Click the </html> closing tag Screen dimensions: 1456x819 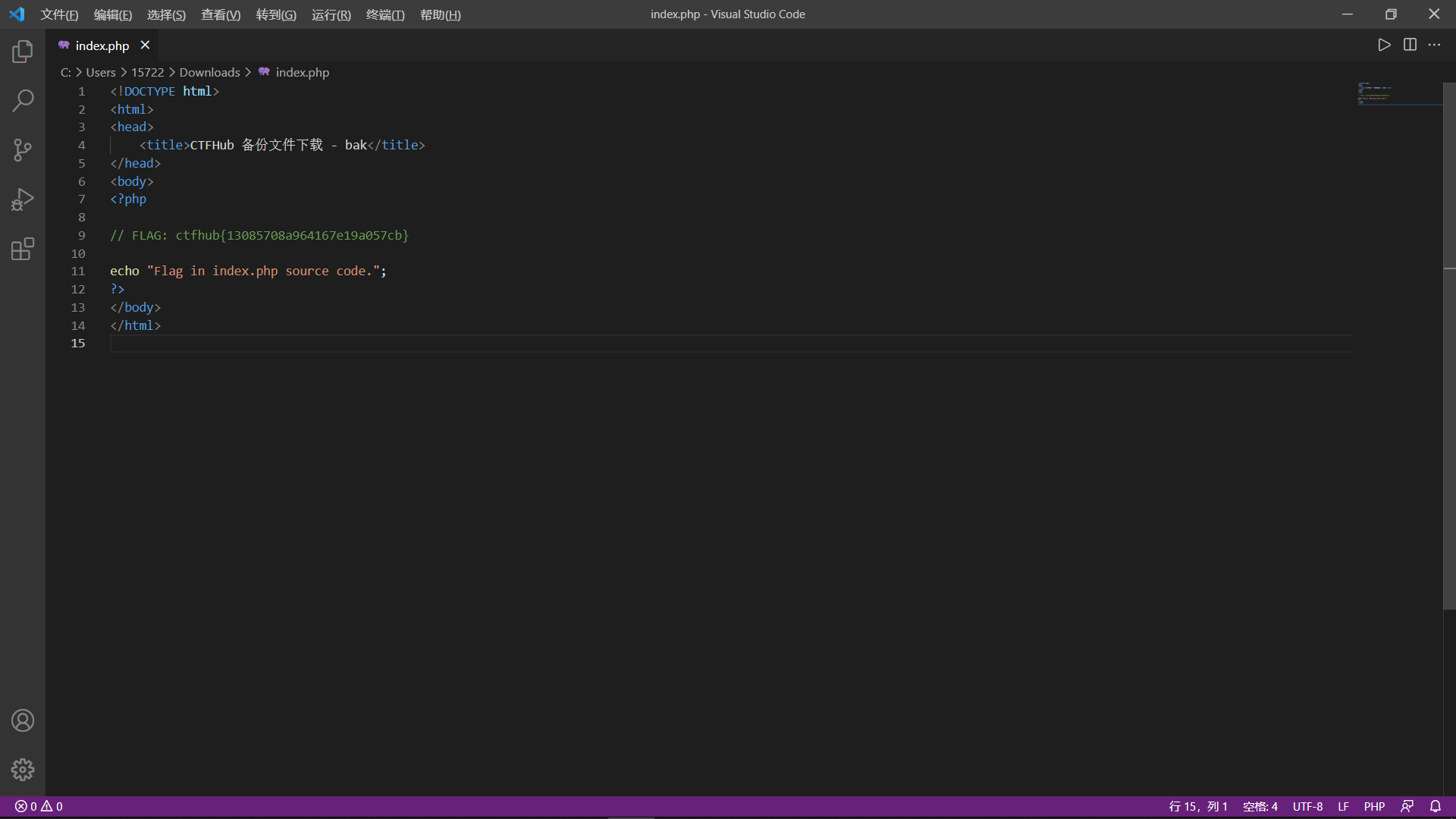click(135, 325)
